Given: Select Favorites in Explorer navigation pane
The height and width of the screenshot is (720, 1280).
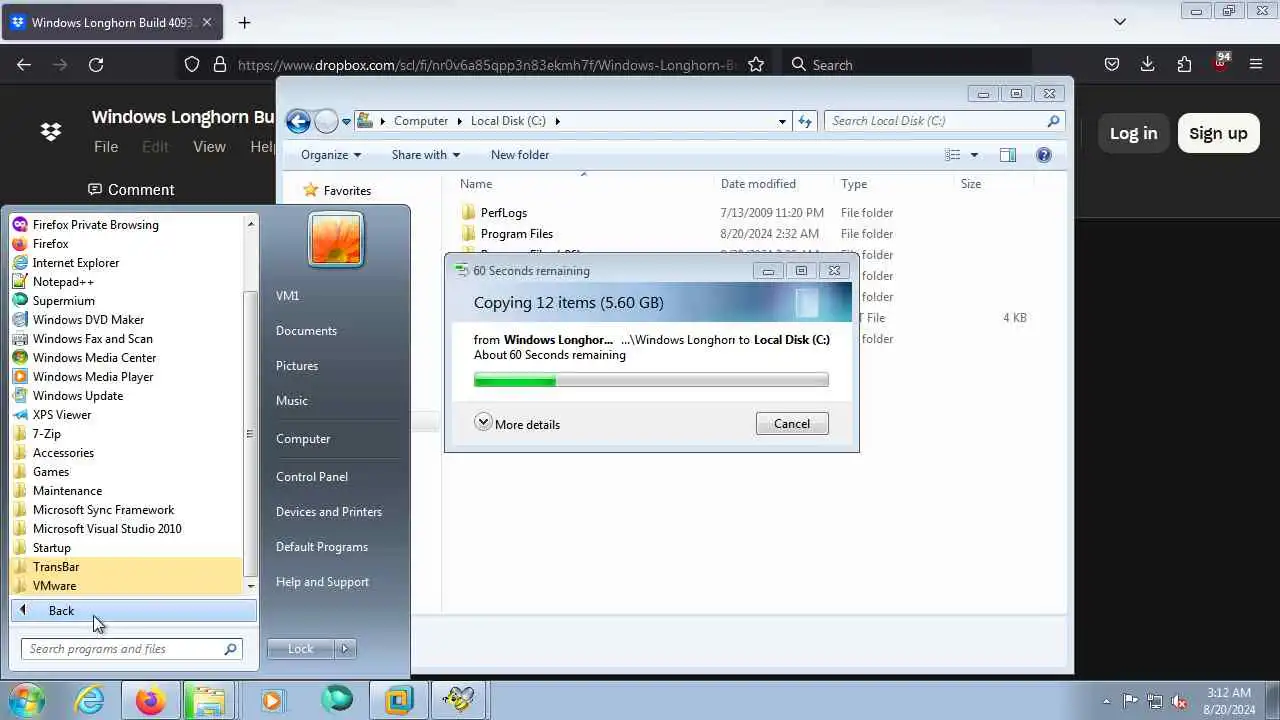Looking at the screenshot, I should pyautogui.click(x=347, y=191).
